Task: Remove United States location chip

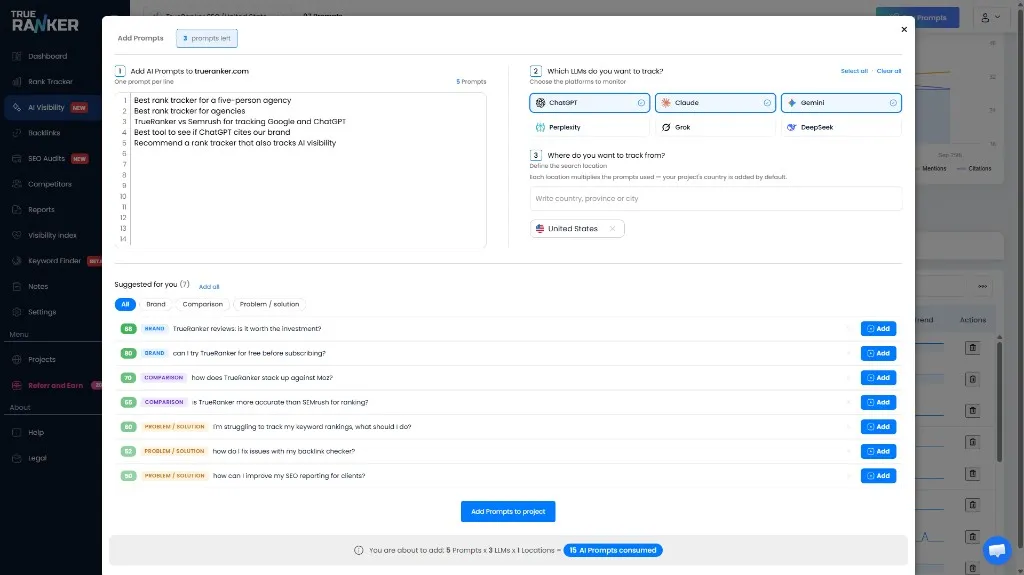Action: tap(612, 229)
